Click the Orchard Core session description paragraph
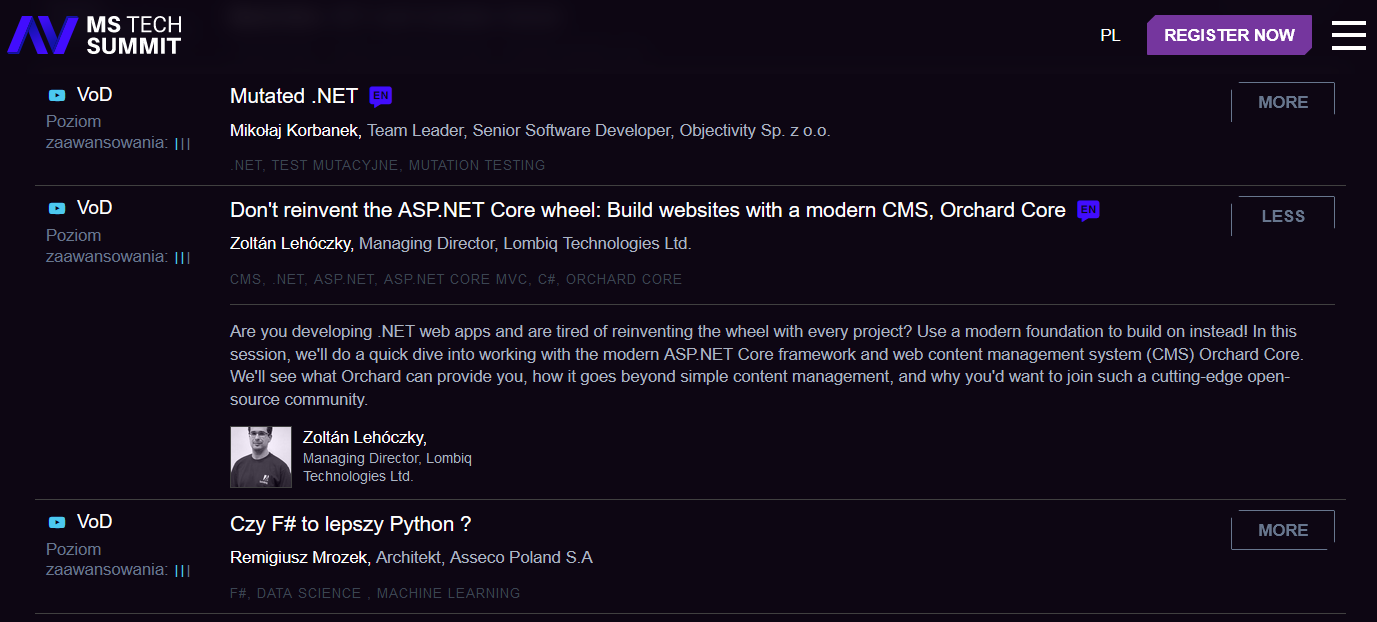Viewport: 1377px width, 622px height. coord(766,365)
